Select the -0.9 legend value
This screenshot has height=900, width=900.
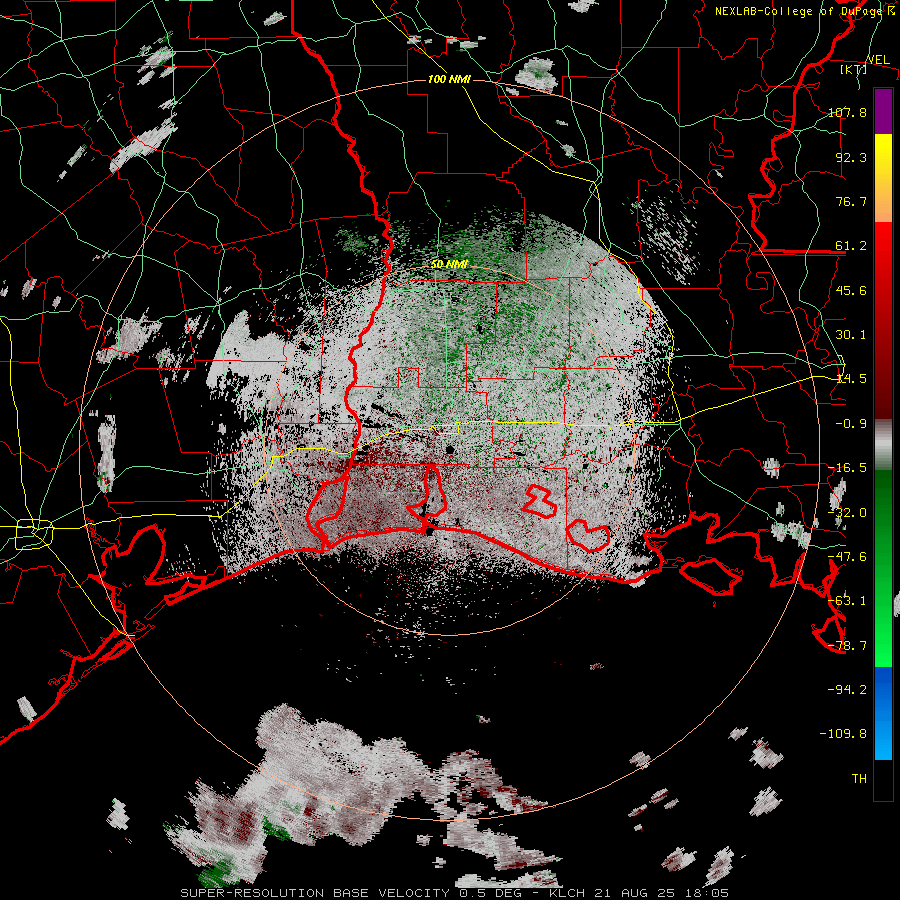(x=851, y=424)
